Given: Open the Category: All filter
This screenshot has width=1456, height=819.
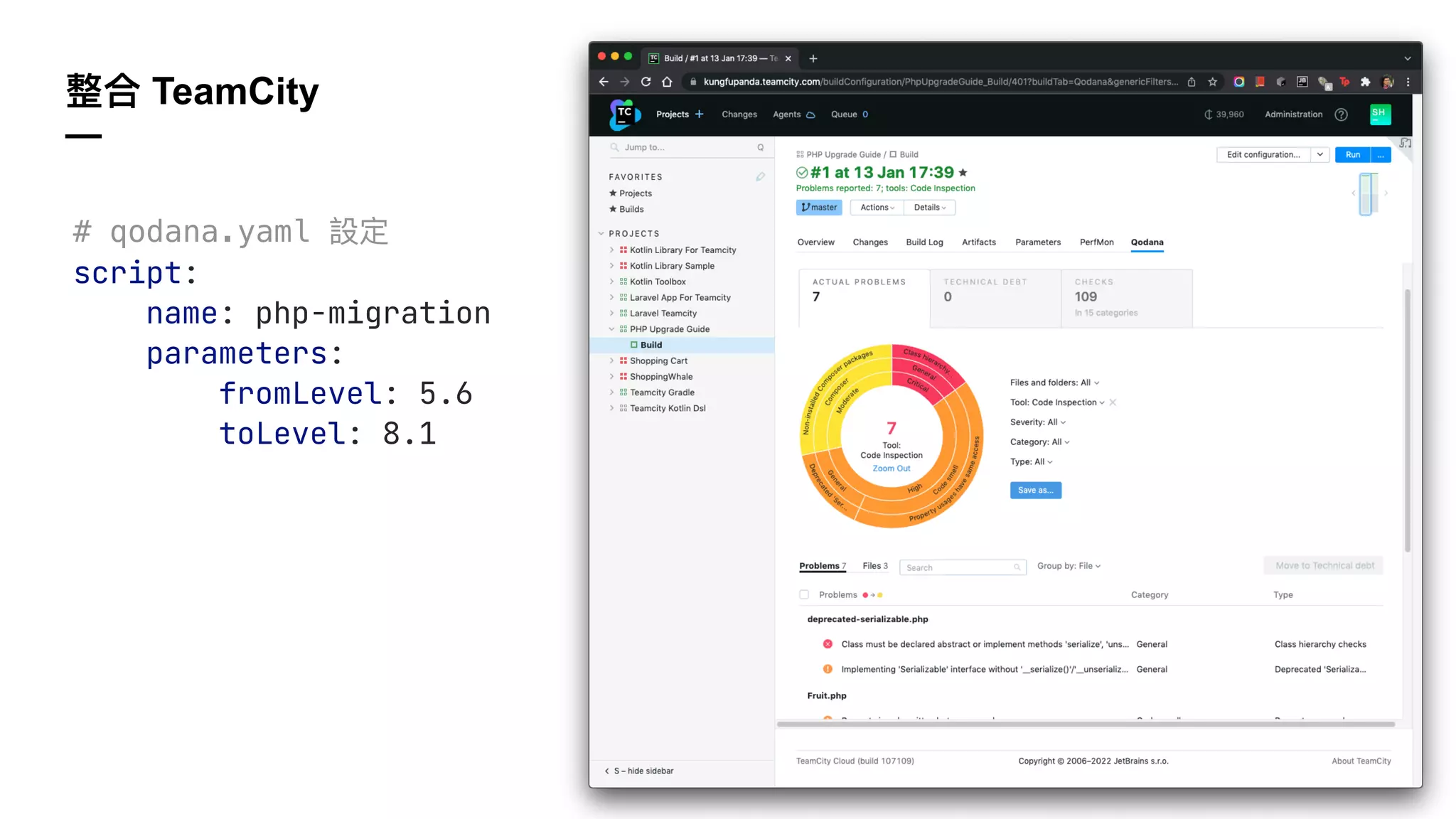Looking at the screenshot, I should pos(1040,442).
